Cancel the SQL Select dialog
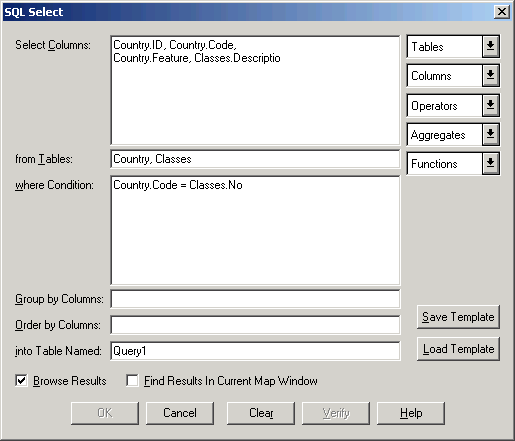The height and width of the screenshot is (441, 515). point(180,413)
